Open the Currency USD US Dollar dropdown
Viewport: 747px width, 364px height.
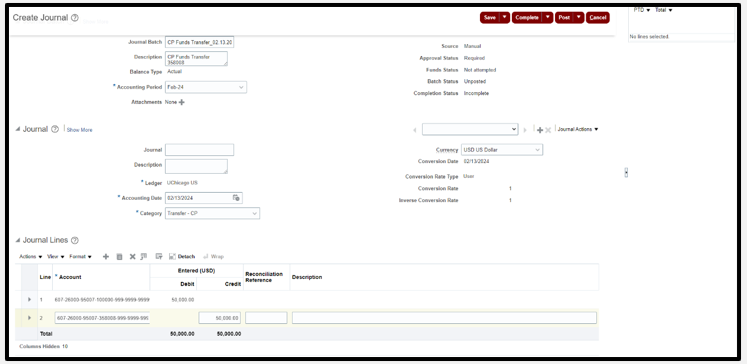coord(537,150)
